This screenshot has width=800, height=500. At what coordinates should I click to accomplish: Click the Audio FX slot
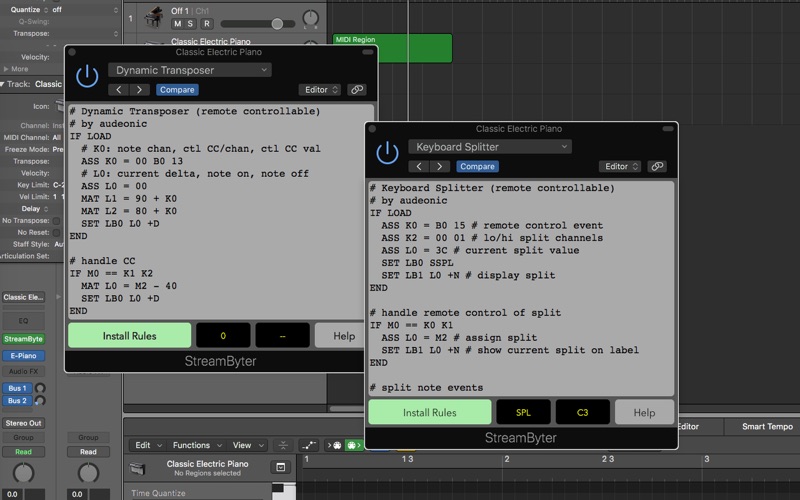(23, 371)
